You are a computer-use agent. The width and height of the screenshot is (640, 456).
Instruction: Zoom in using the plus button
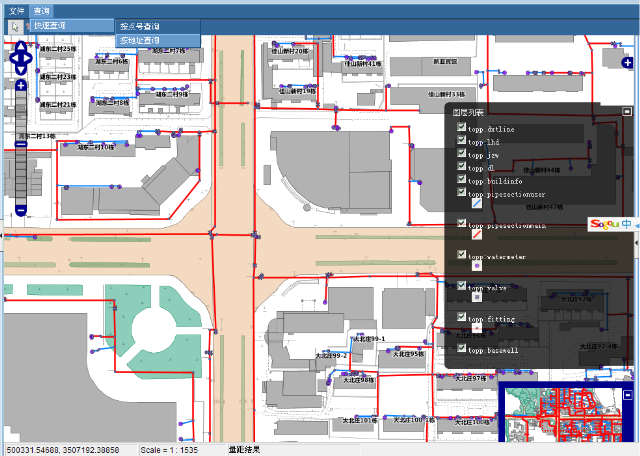pos(21,86)
